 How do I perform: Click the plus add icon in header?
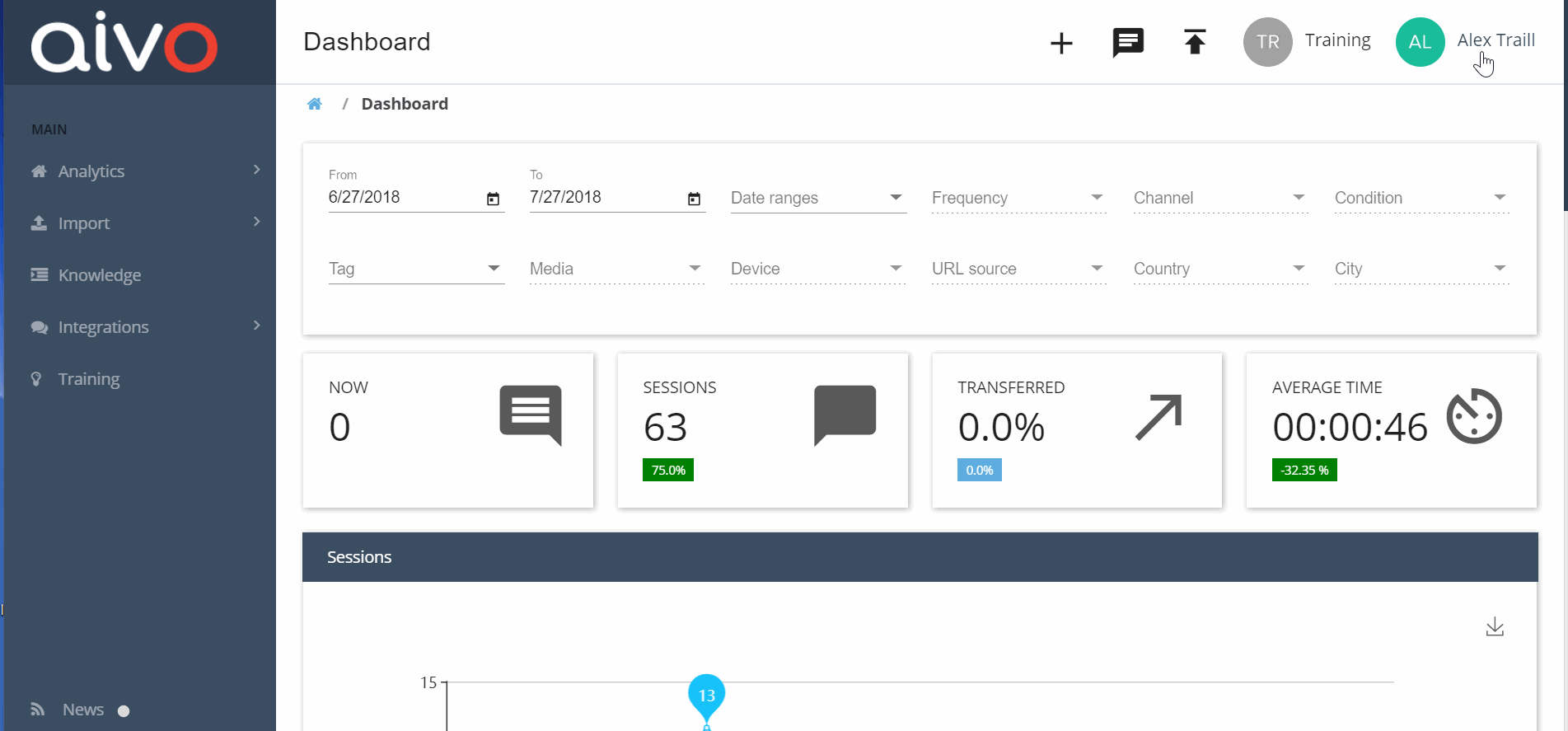coord(1061,43)
